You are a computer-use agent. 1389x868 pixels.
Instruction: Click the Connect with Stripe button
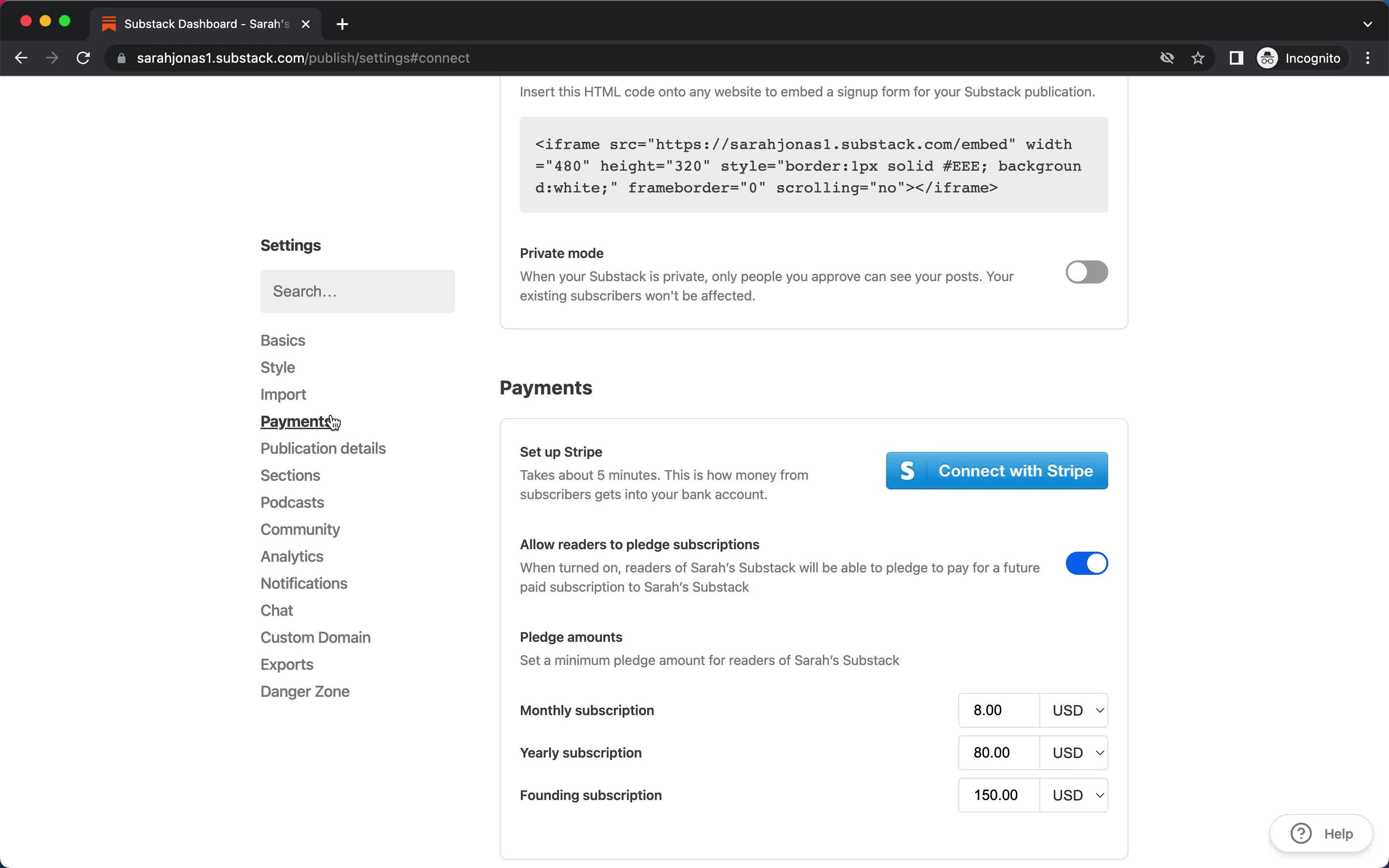click(997, 470)
